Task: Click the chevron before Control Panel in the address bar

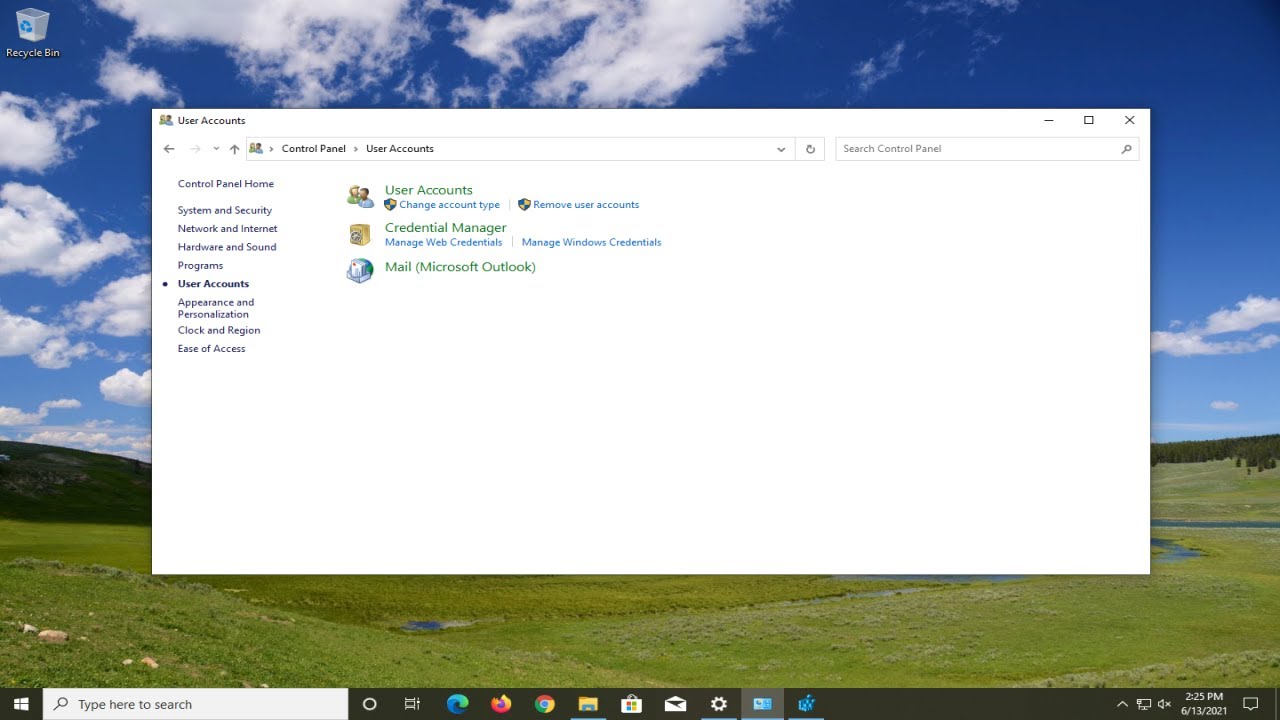Action: [271, 149]
